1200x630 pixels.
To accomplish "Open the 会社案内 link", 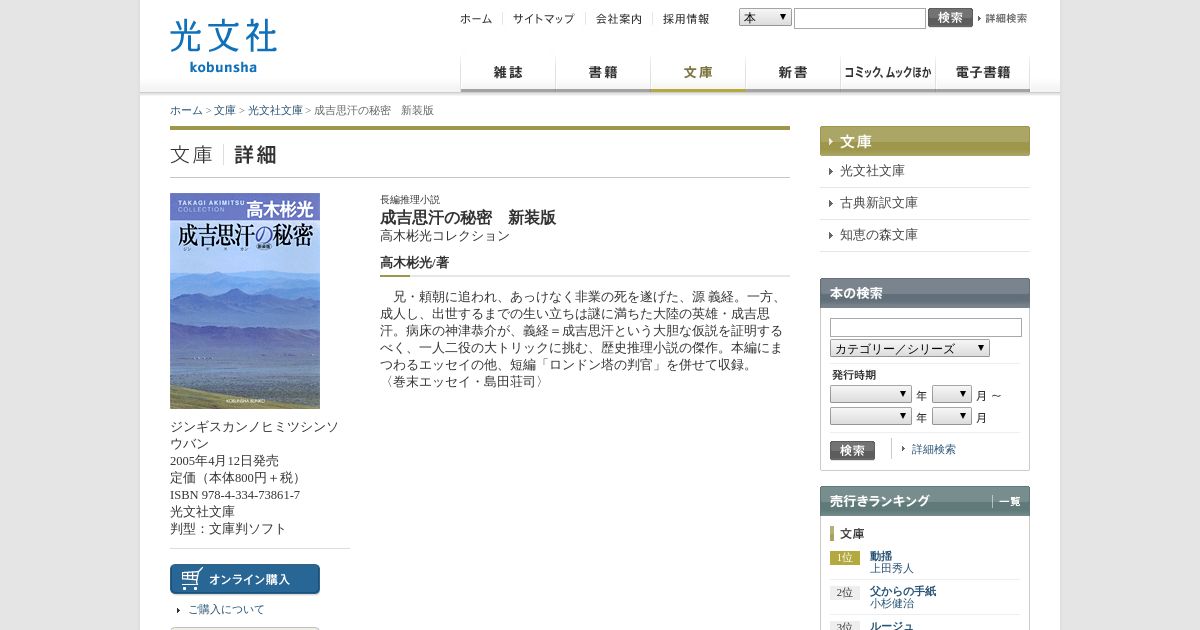I will (619, 18).
